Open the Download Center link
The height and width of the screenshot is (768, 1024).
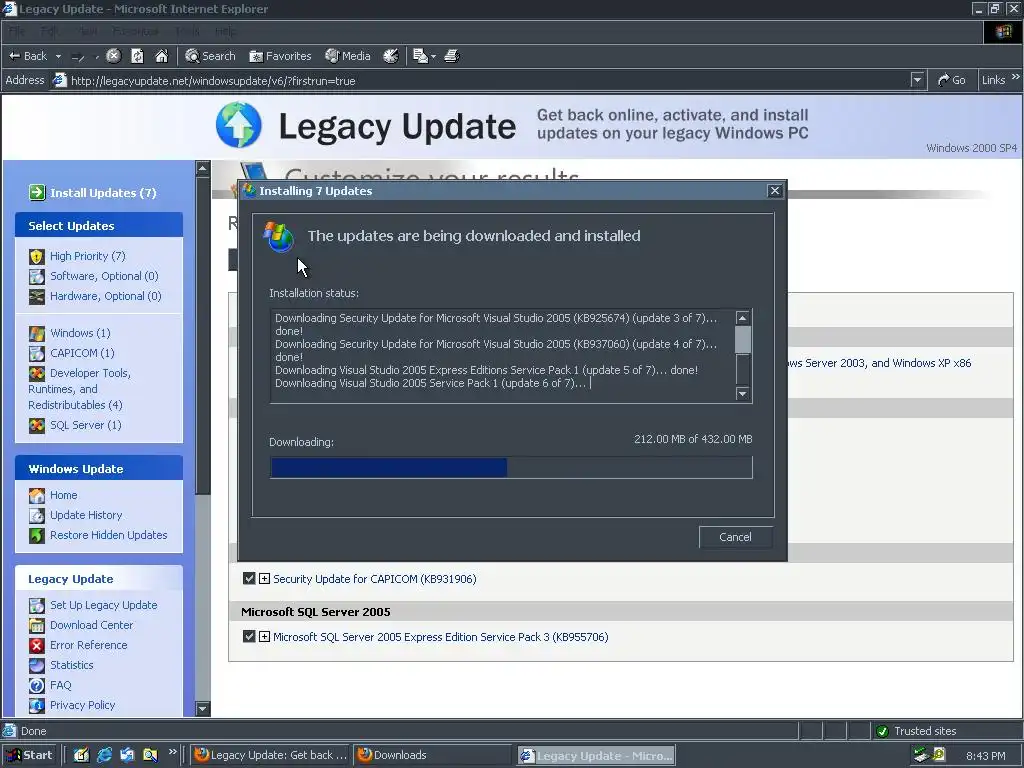tap(91, 625)
